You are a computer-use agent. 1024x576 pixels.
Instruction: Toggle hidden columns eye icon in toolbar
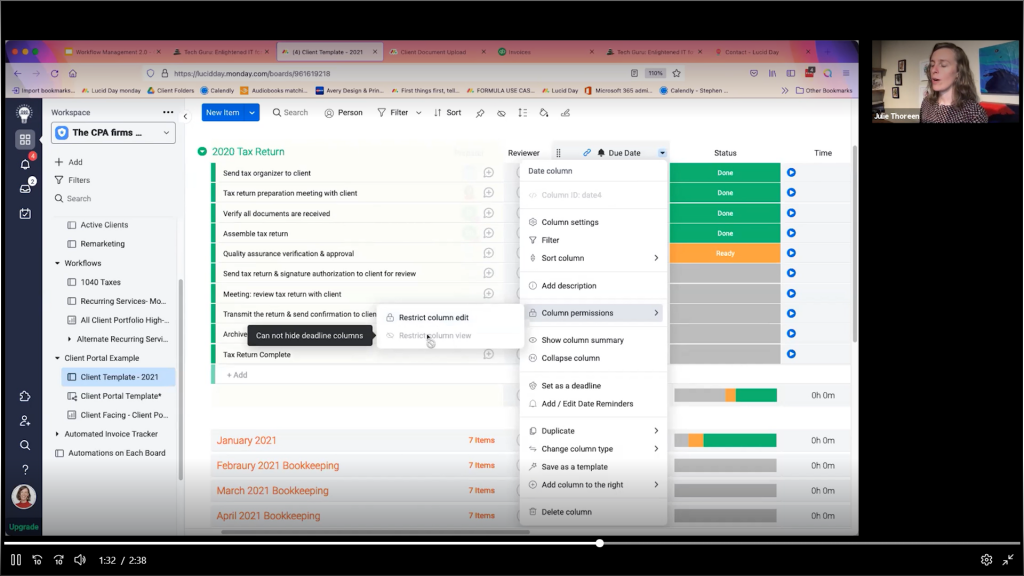pos(501,113)
